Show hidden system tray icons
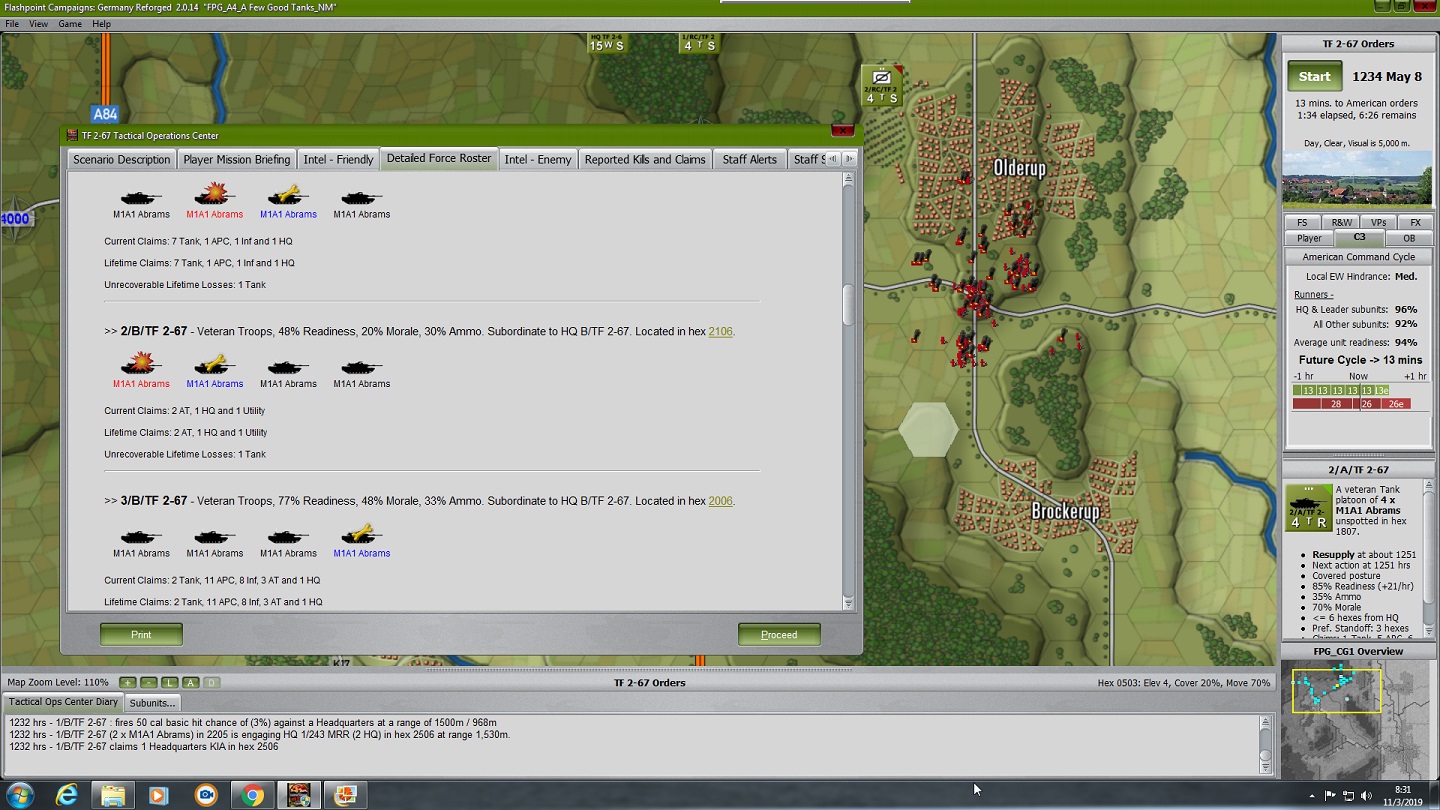 click(x=1311, y=796)
